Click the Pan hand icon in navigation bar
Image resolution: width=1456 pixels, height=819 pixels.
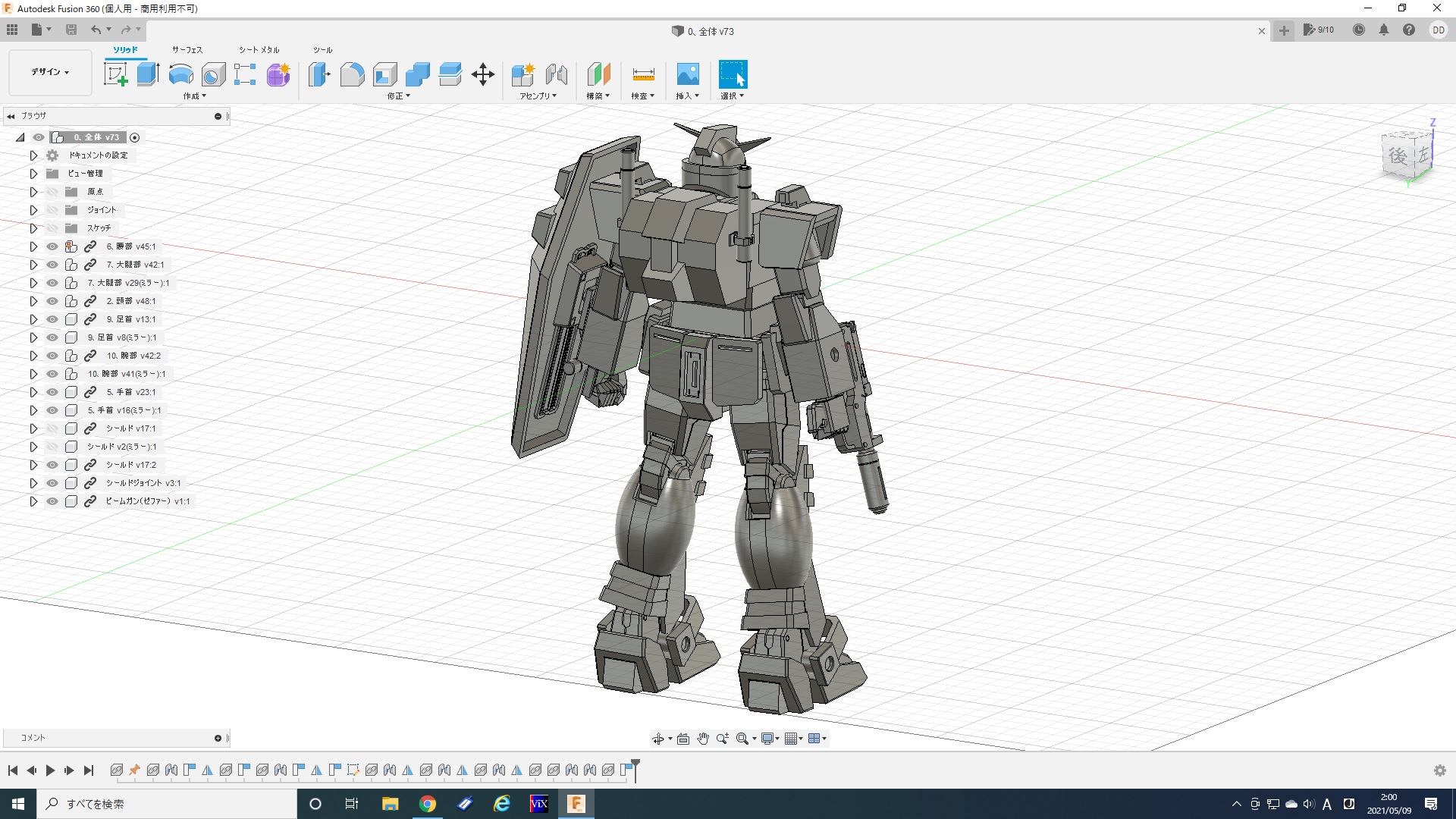click(x=703, y=739)
